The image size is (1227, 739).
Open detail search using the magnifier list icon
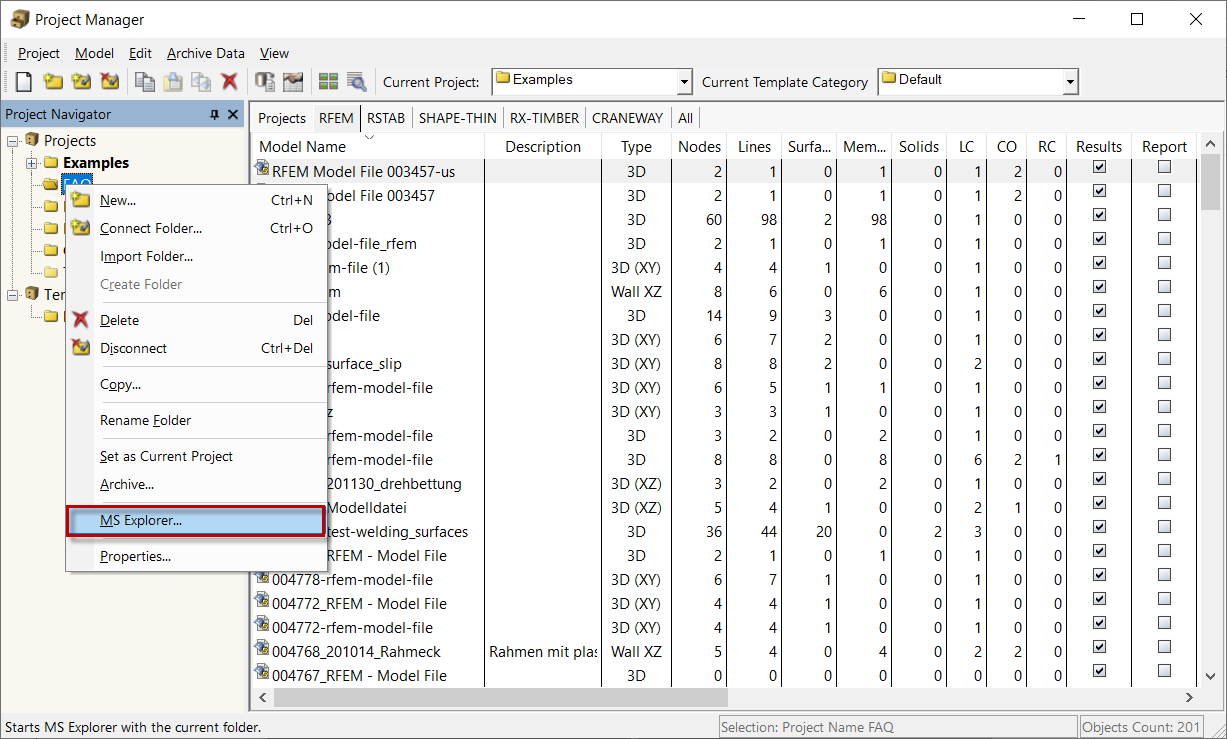click(357, 81)
